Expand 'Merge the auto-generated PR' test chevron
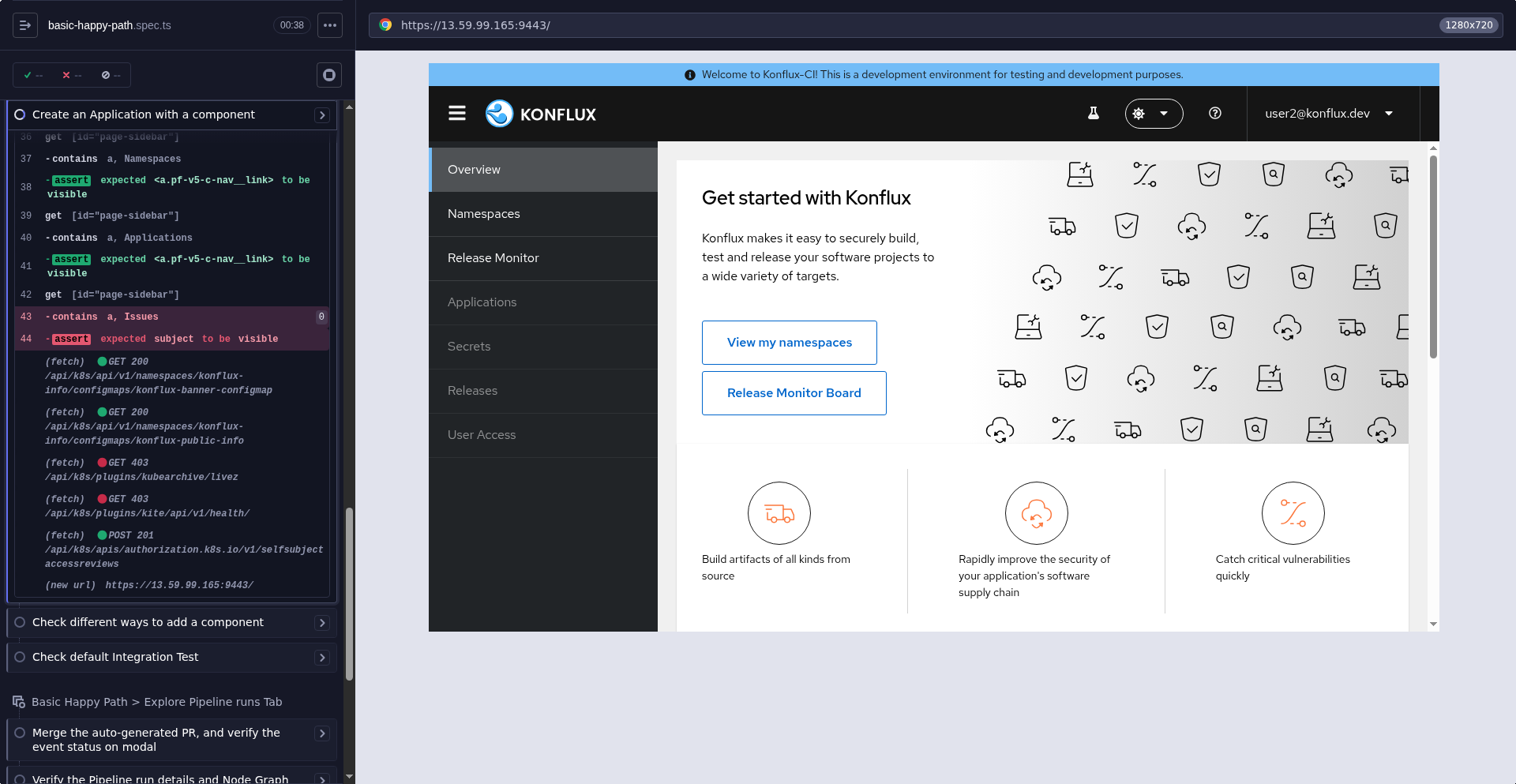This screenshot has height=784, width=1516. [x=322, y=733]
